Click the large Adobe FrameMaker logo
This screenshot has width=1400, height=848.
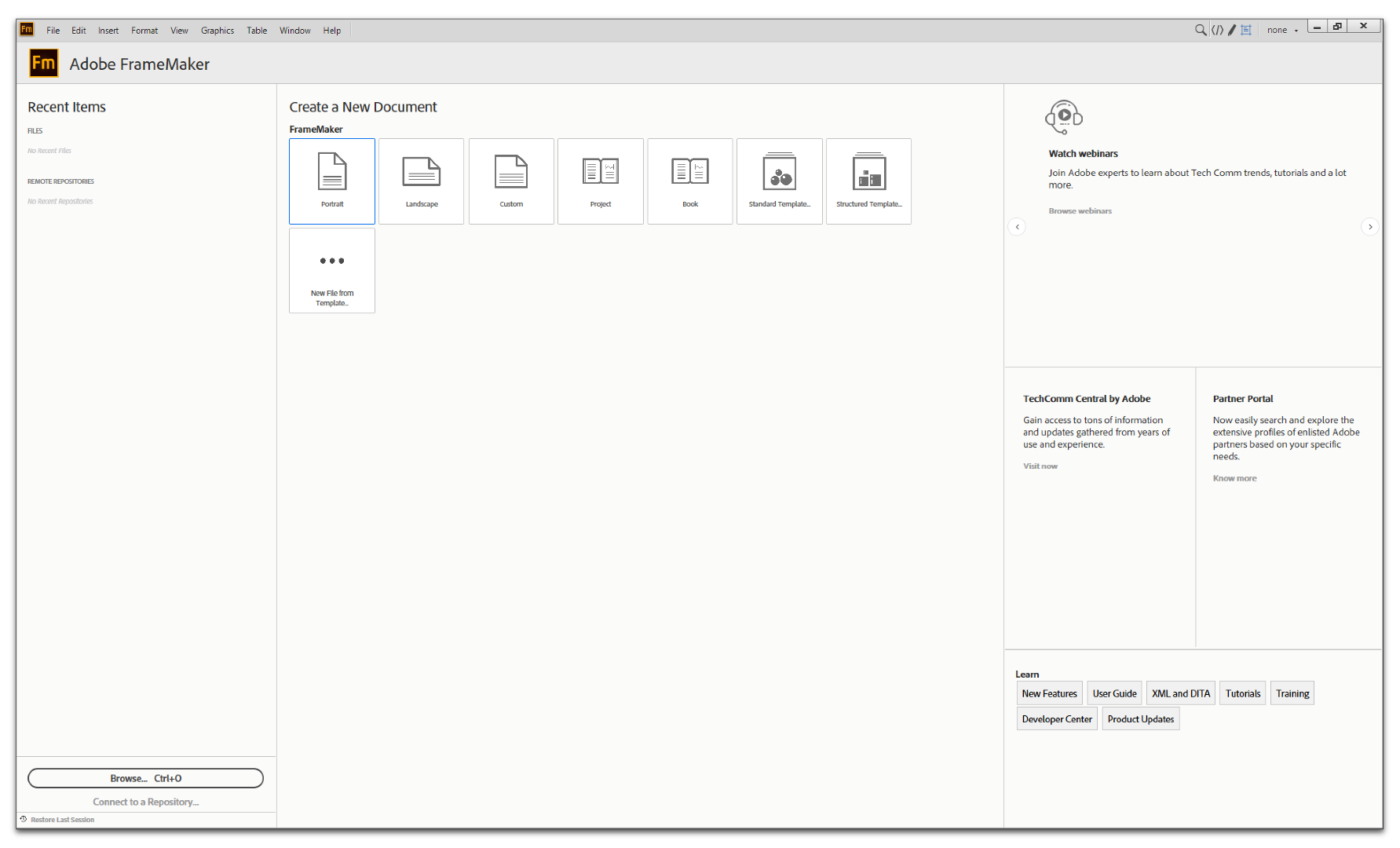[44, 63]
